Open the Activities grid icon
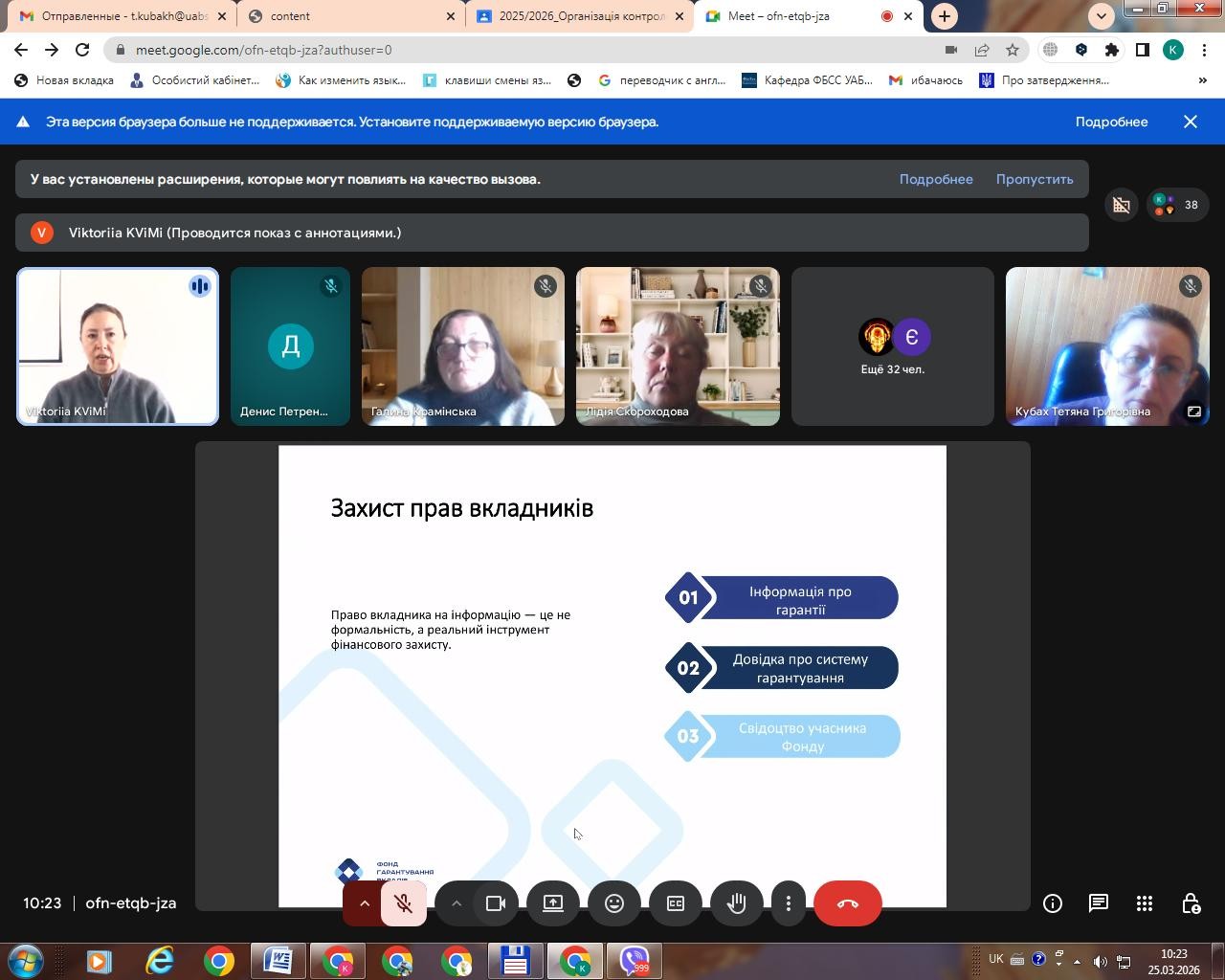Screen dimensions: 1225x980 [1145, 903]
